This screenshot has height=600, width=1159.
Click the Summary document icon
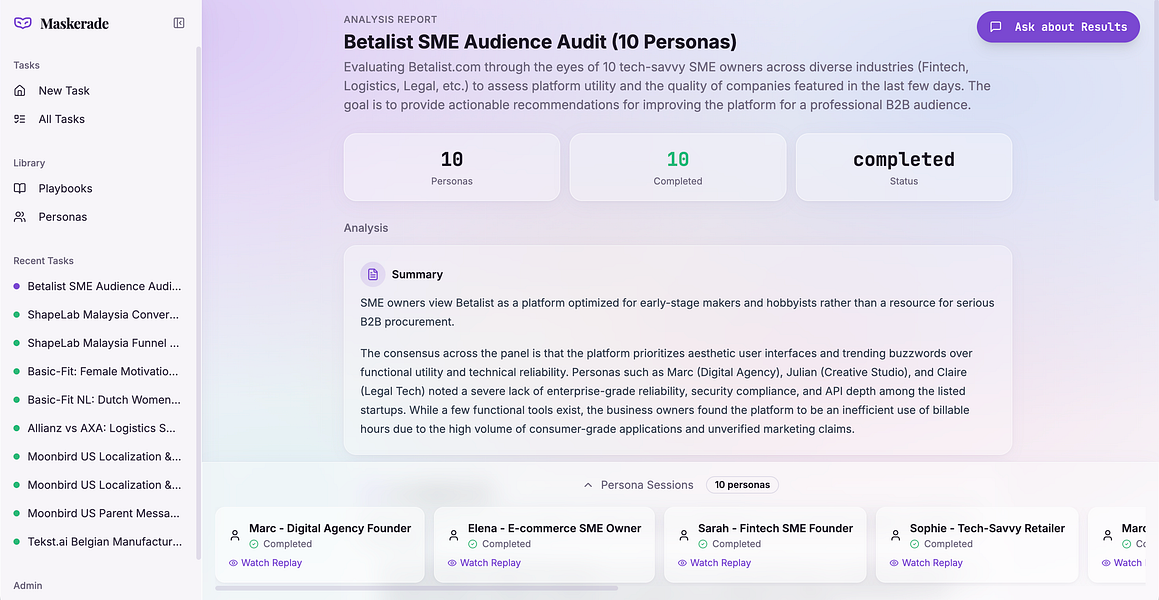pyautogui.click(x=373, y=274)
